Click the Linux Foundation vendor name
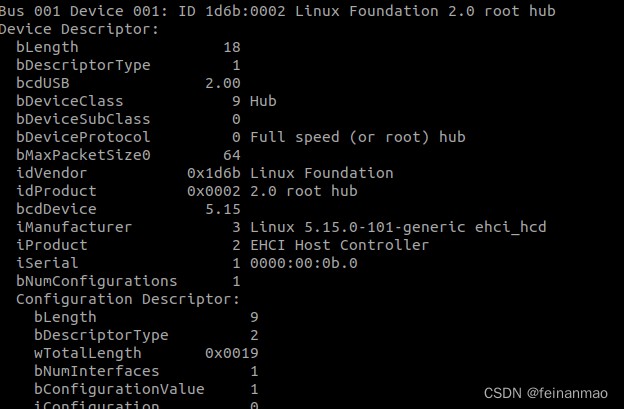Image resolution: width=624 pixels, height=409 pixels. point(322,173)
